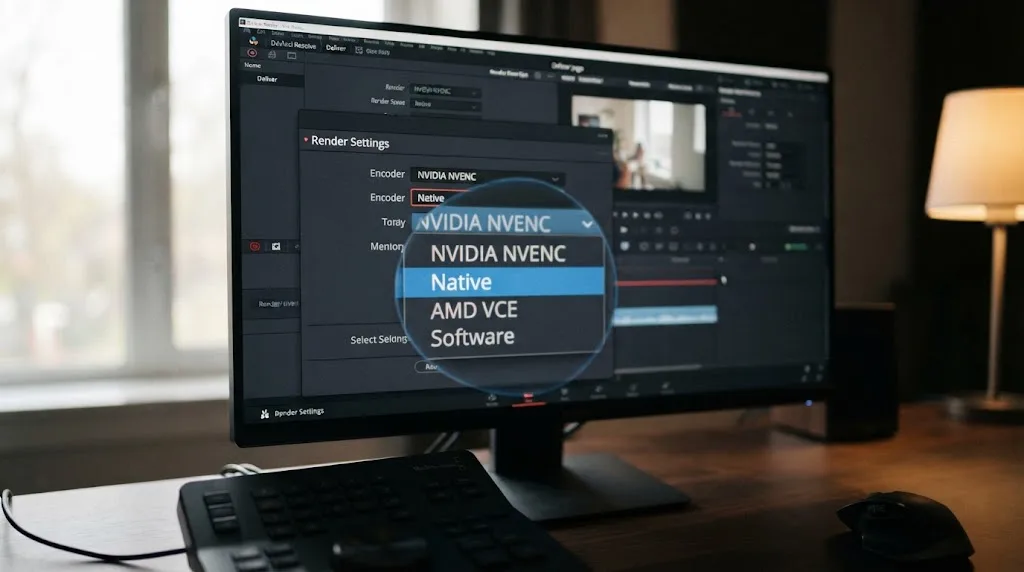This screenshot has height=572, width=1024.
Task: Open the DaVinci Resolve menu
Action: 293,44
